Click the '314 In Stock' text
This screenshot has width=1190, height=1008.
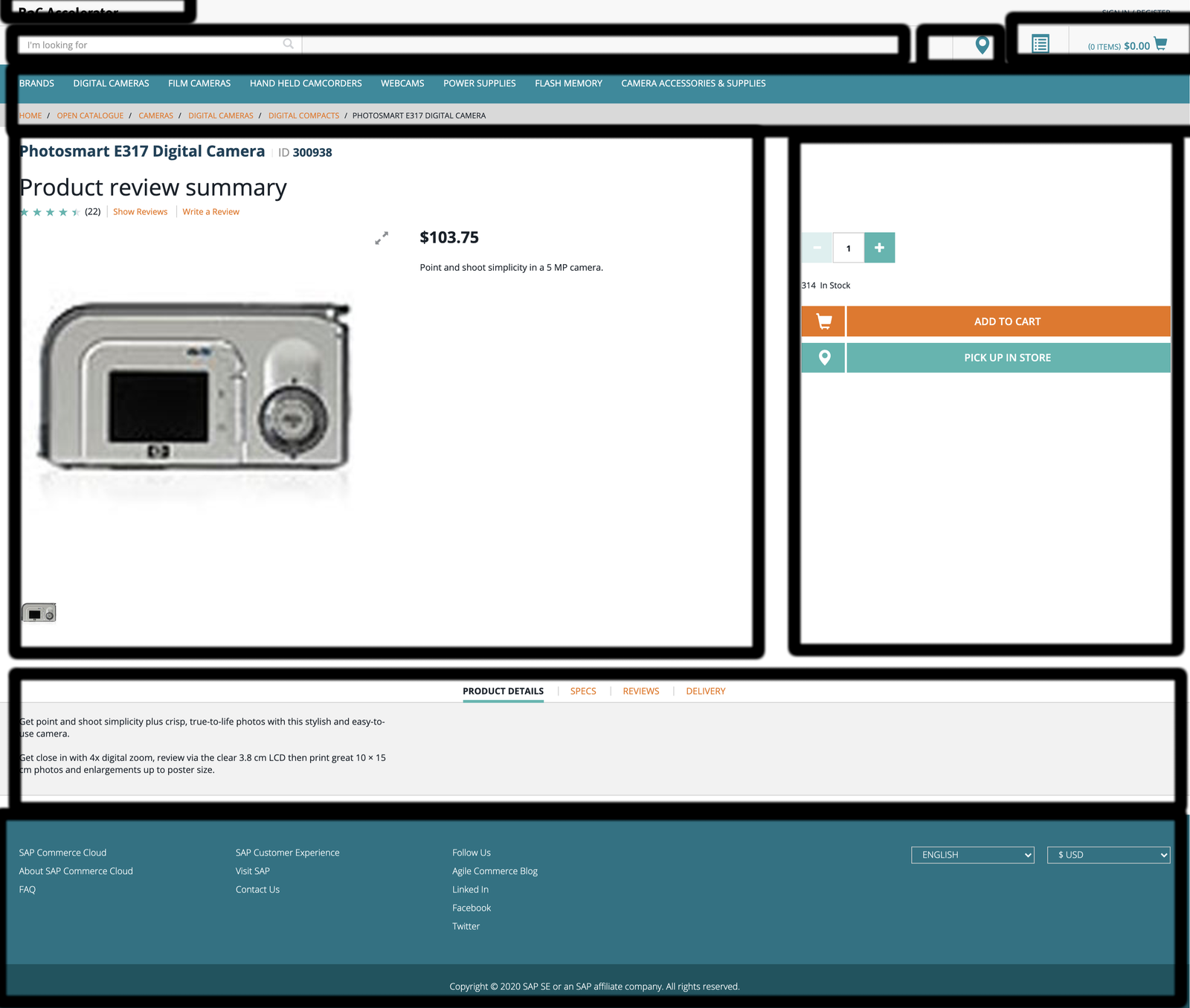[x=826, y=286]
